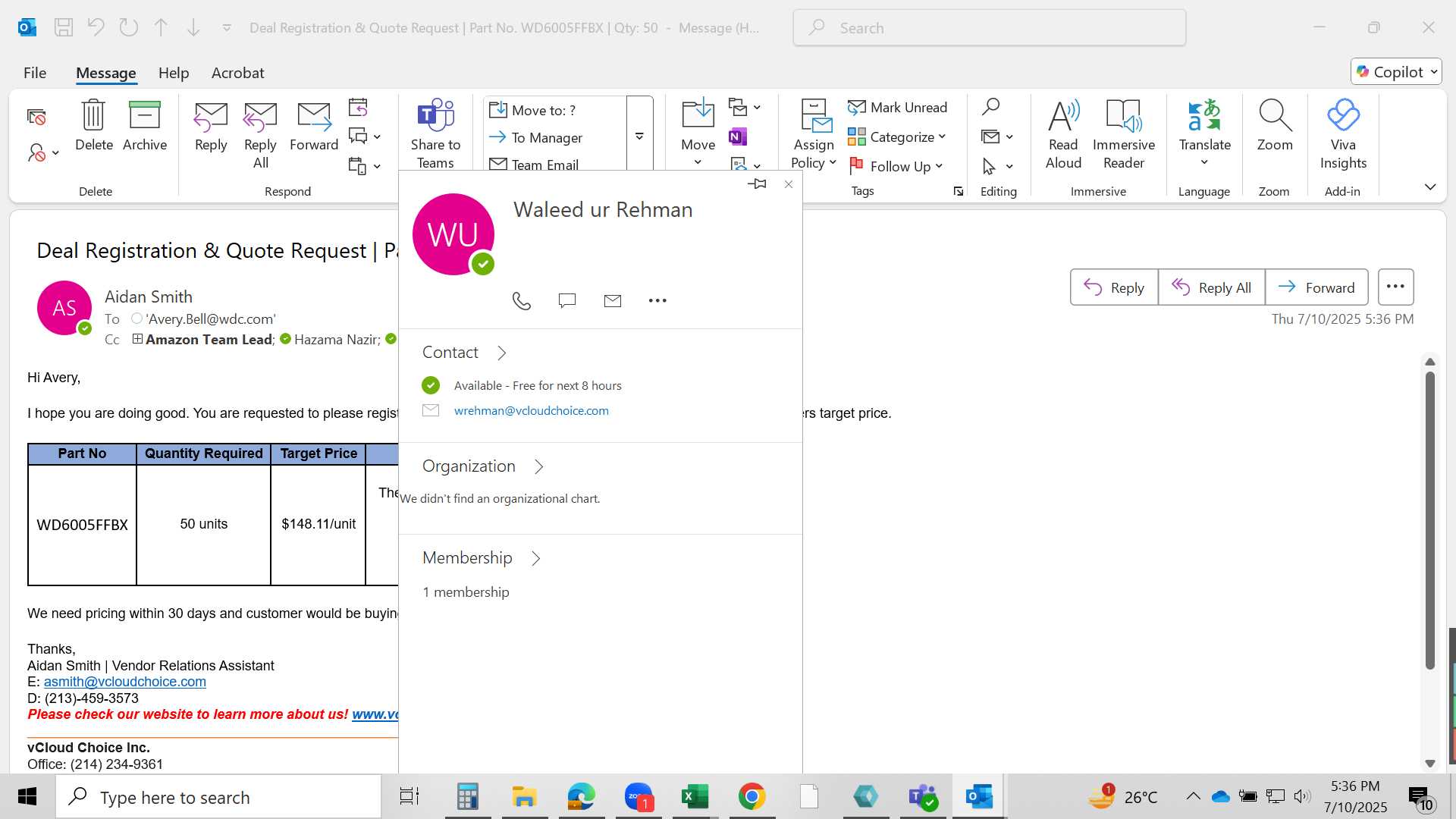Screen dimensions: 1456x819
Task: Send email from contact card icon
Action: click(613, 301)
